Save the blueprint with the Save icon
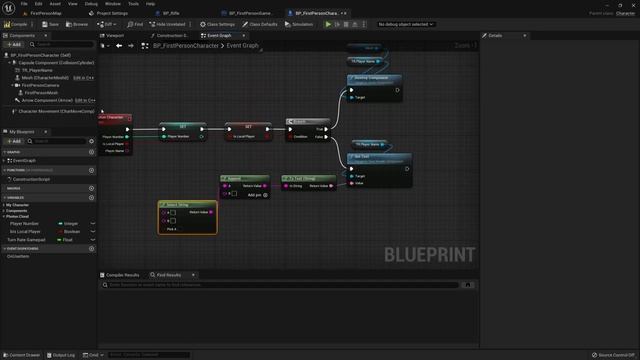This screenshot has height=360, width=640. coord(45,24)
